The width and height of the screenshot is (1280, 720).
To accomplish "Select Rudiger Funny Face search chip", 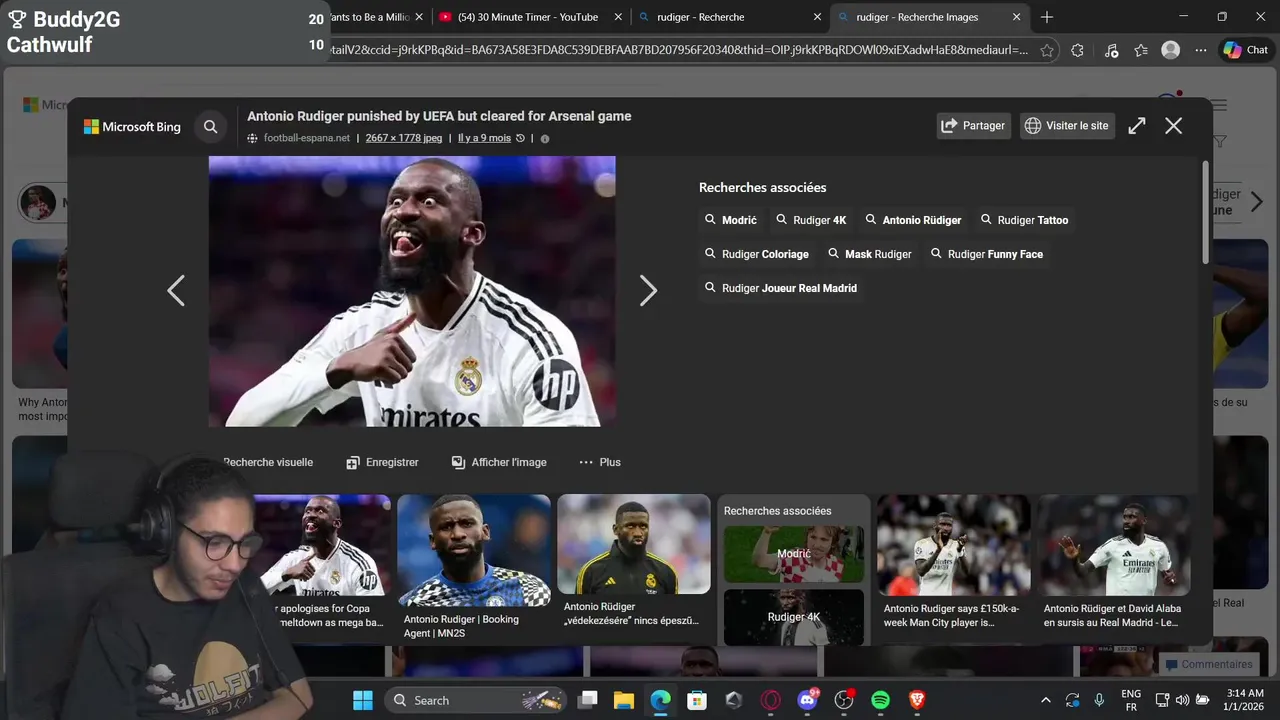I will [x=987, y=254].
